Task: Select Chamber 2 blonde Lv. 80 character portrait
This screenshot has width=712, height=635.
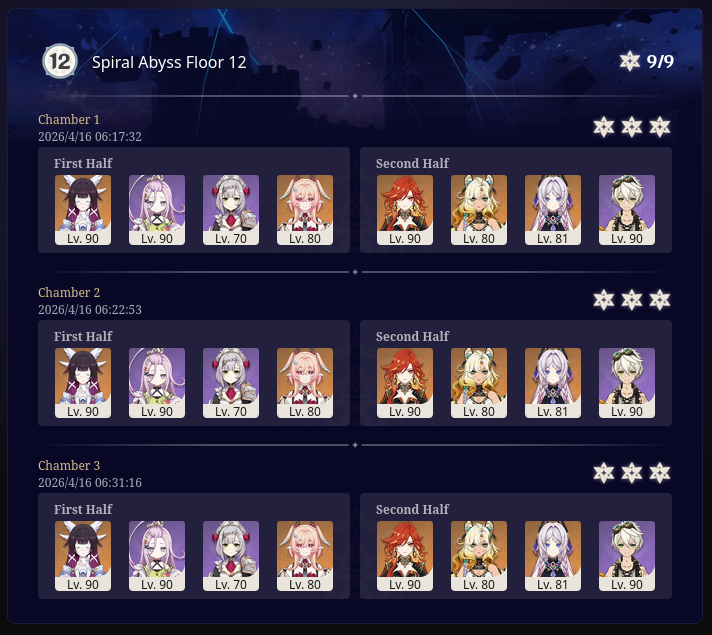Action: pos(479,383)
